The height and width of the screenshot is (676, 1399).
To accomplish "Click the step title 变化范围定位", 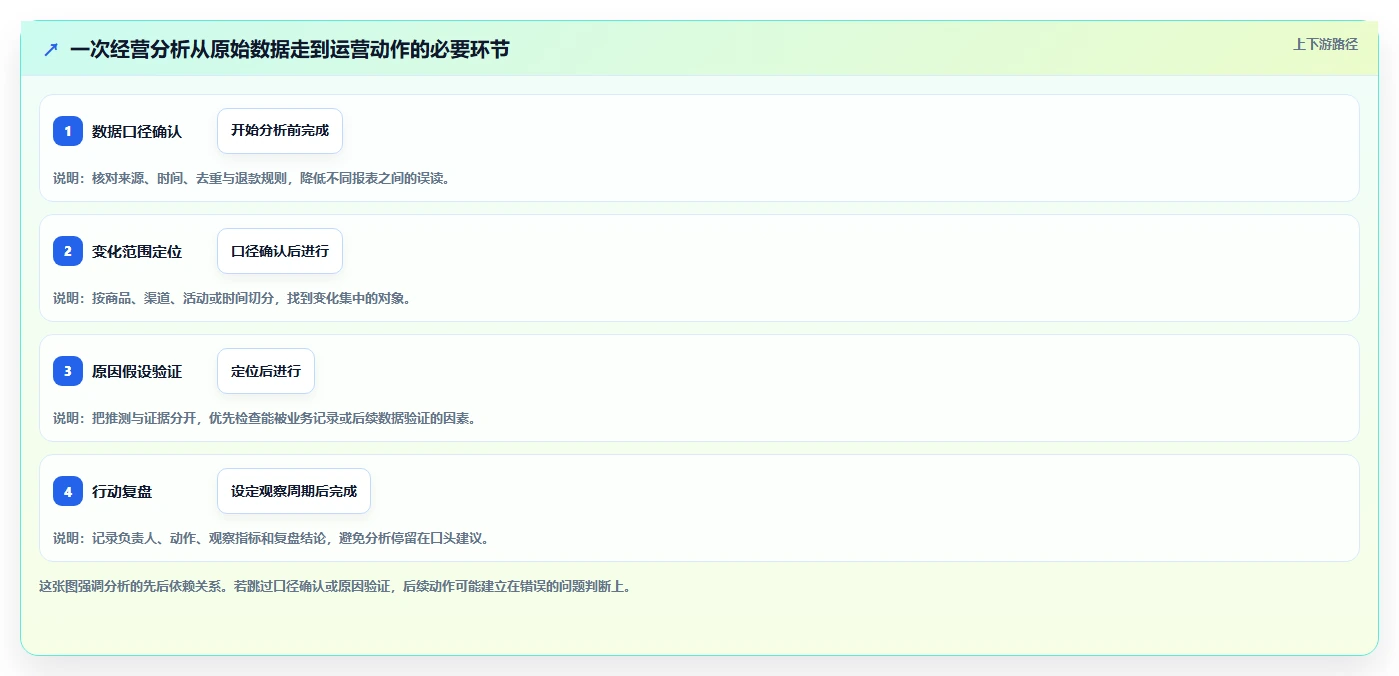I will click(x=137, y=251).
